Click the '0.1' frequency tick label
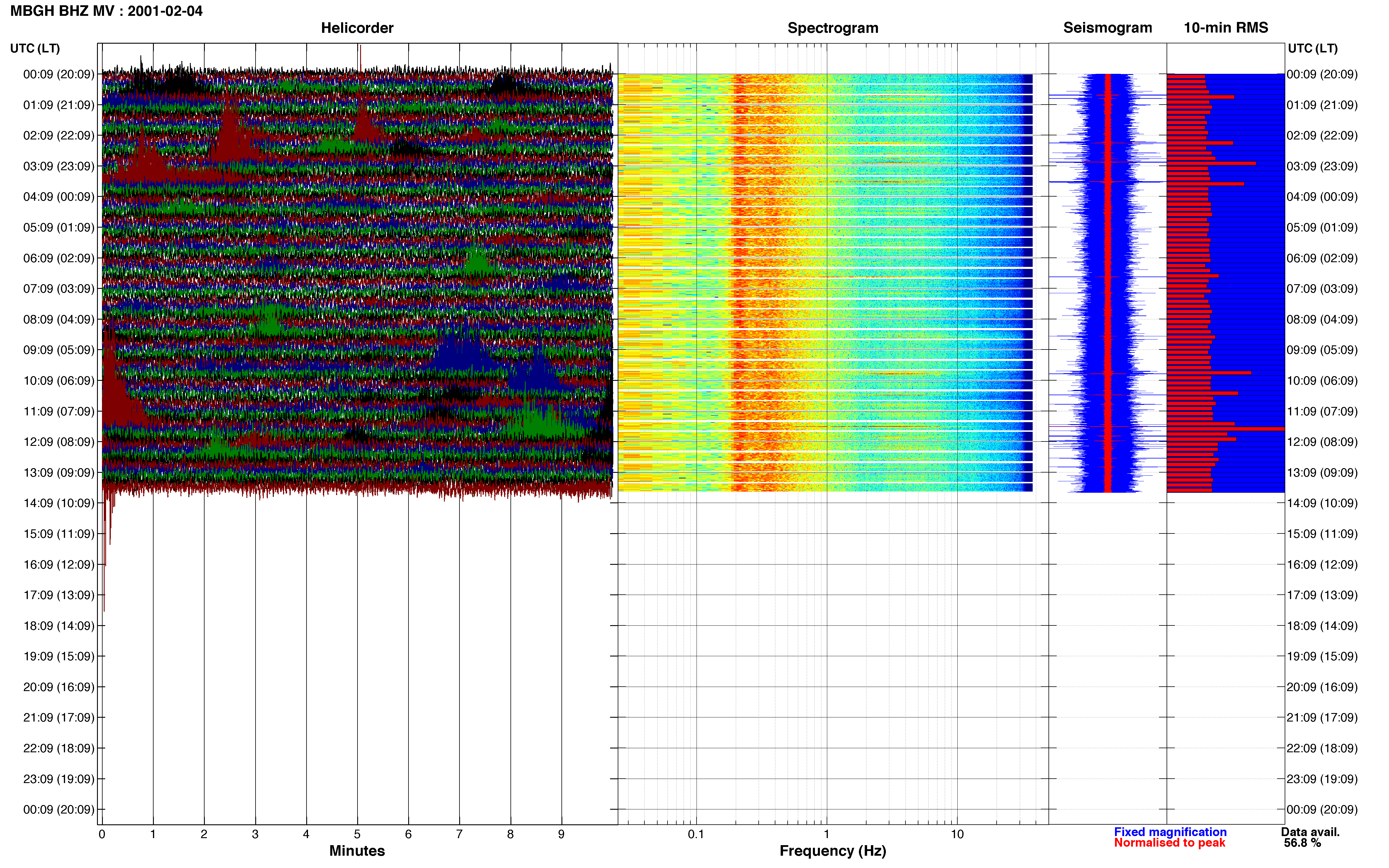The width and height of the screenshot is (1389, 868). click(x=696, y=834)
